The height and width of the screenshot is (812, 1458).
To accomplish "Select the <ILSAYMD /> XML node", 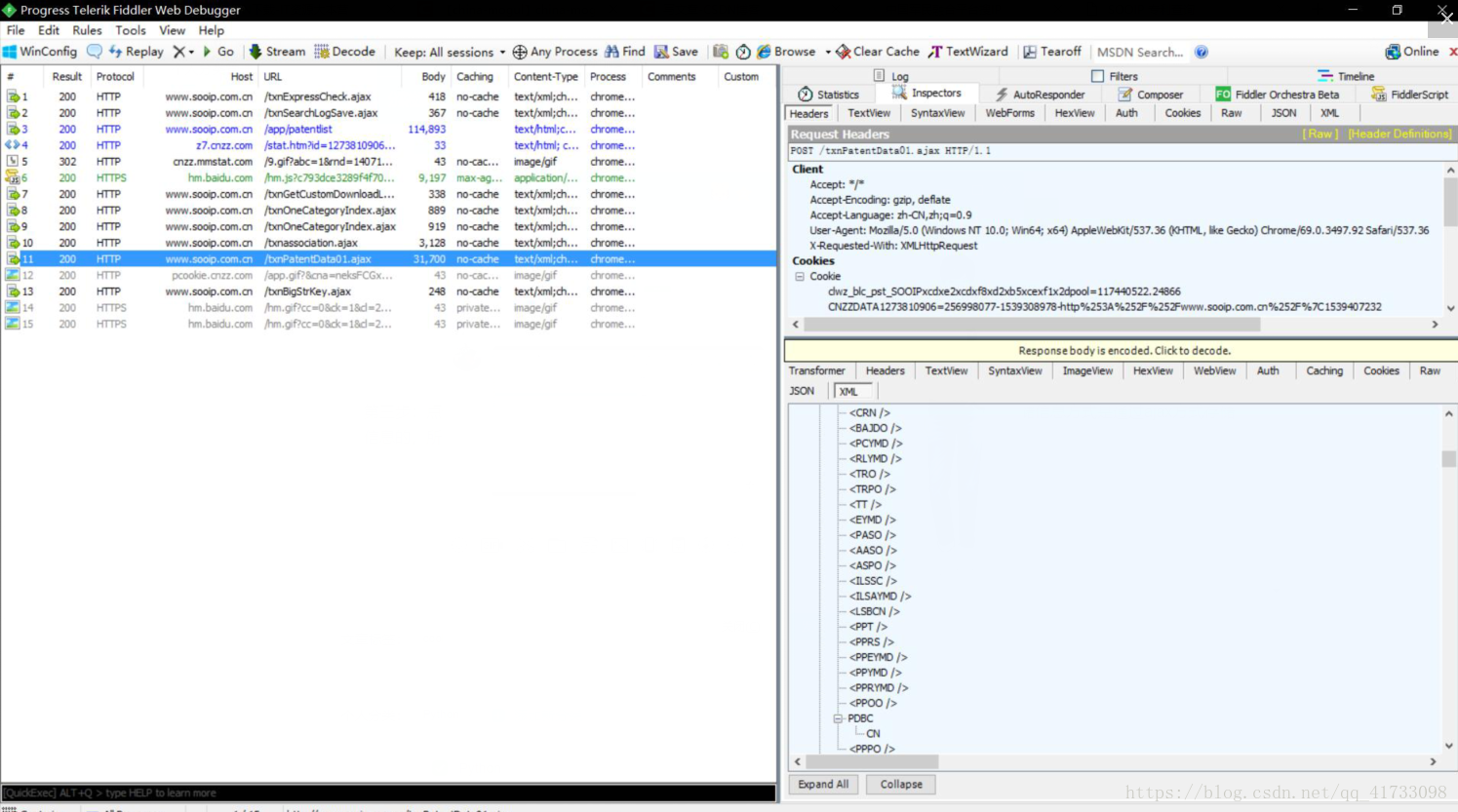I will click(880, 597).
